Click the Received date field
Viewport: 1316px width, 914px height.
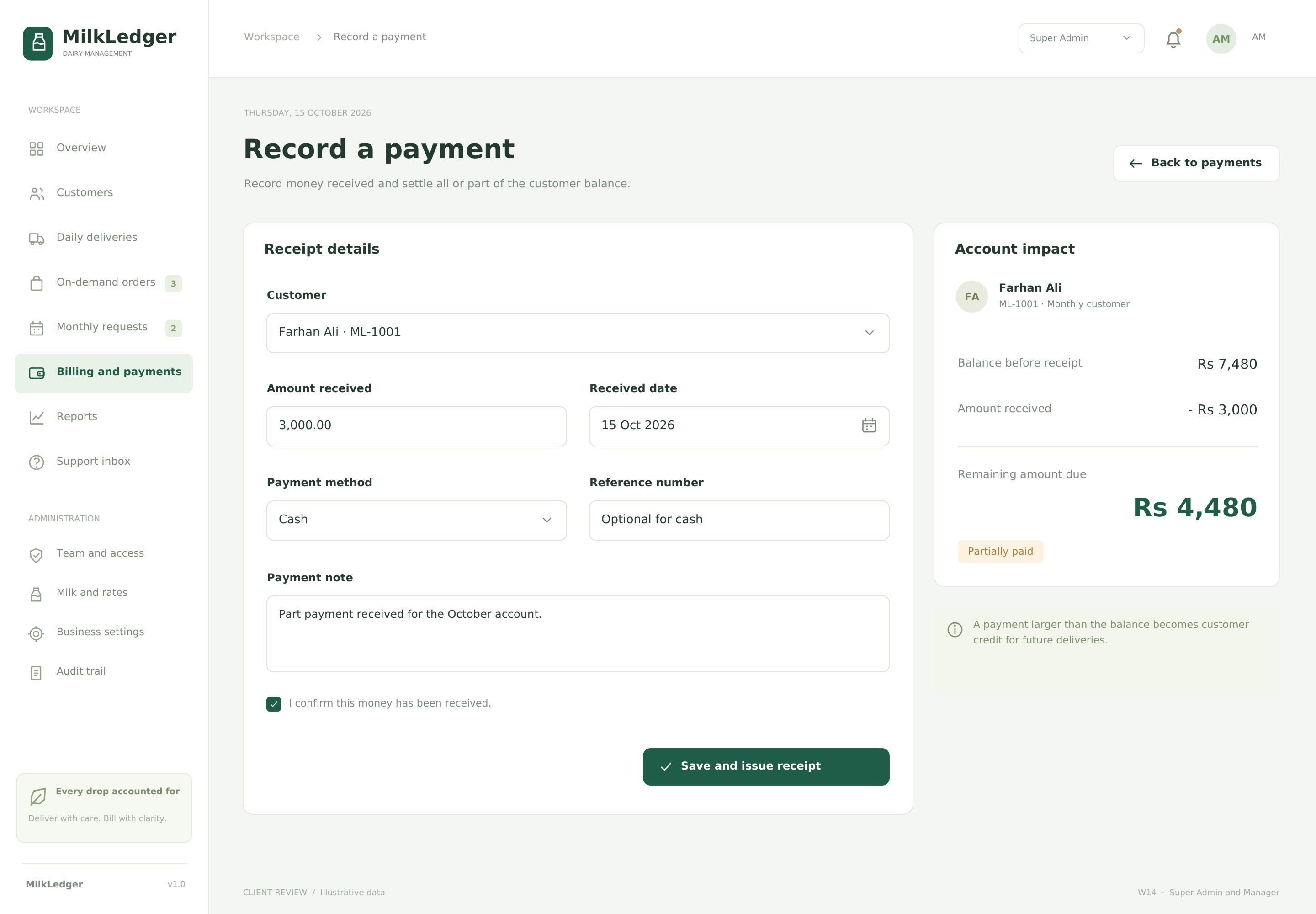tap(739, 426)
